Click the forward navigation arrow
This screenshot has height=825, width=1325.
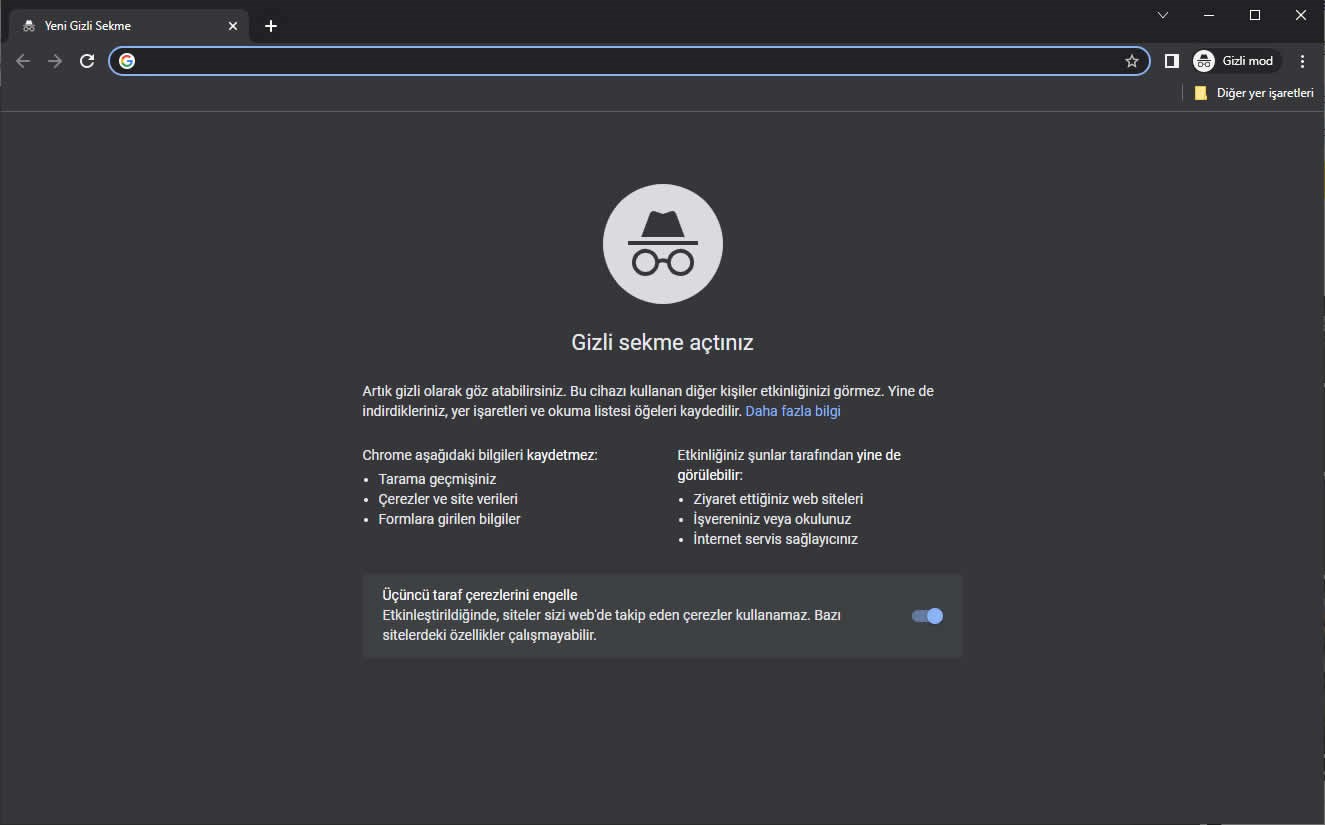tap(55, 61)
